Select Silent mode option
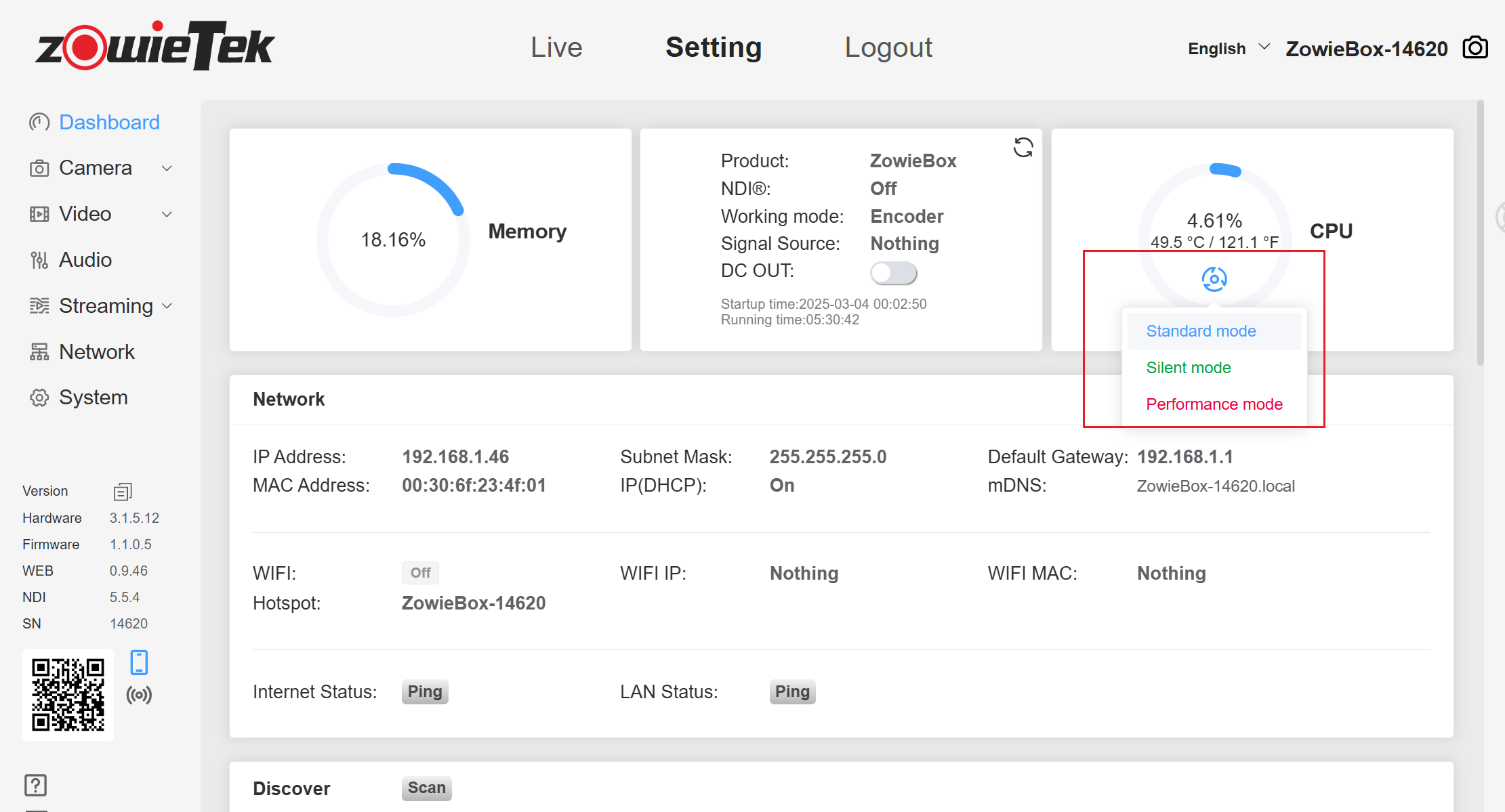The width and height of the screenshot is (1505, 812). [1189, 368]
